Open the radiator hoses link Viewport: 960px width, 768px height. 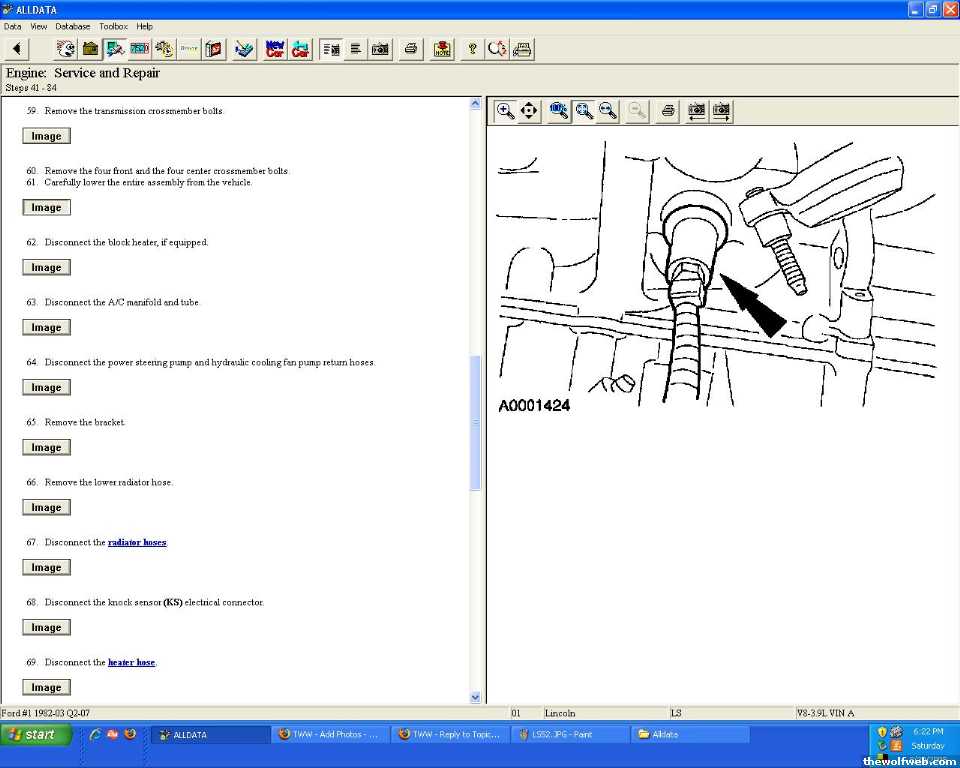click(137, 542)
